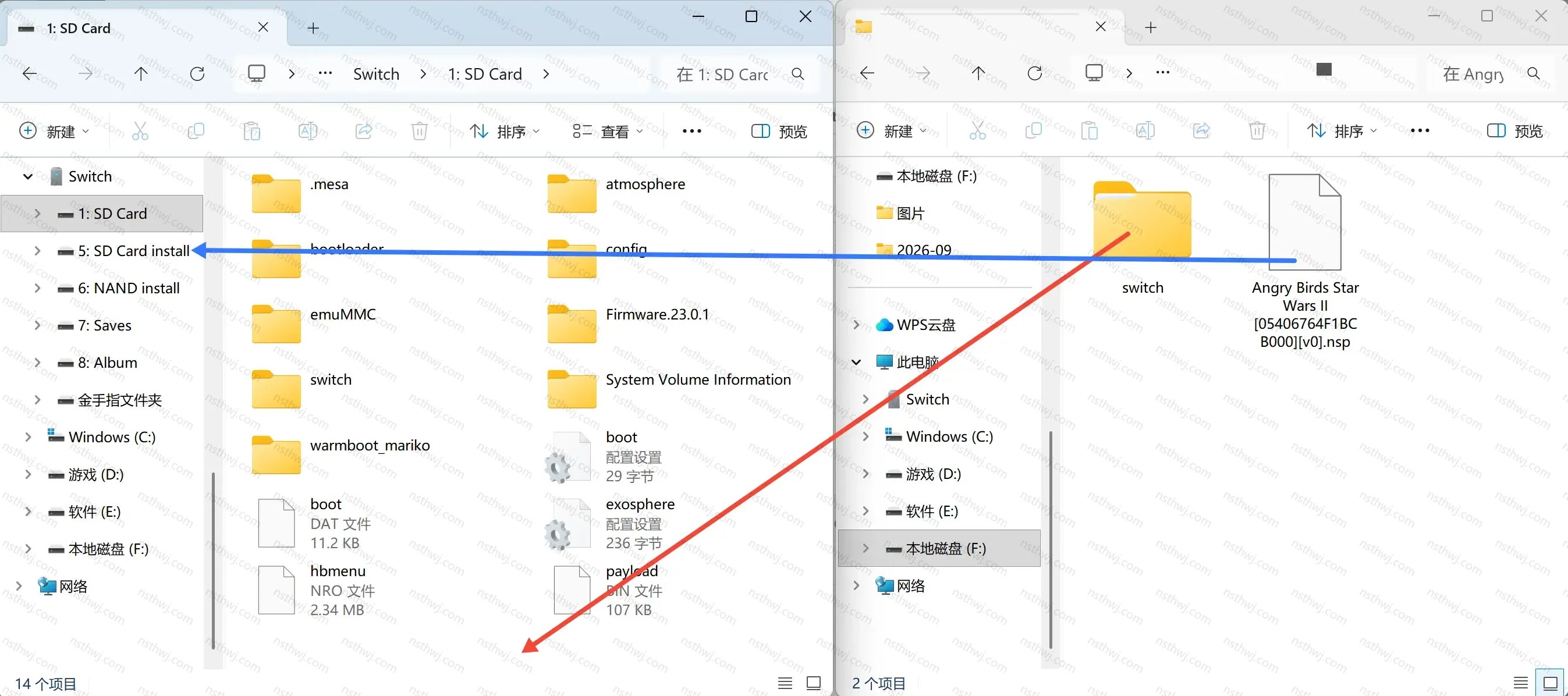Click the share icon in the left window toolbar
The width and height of the screenshot is (1568, 696).
point(363,131)
